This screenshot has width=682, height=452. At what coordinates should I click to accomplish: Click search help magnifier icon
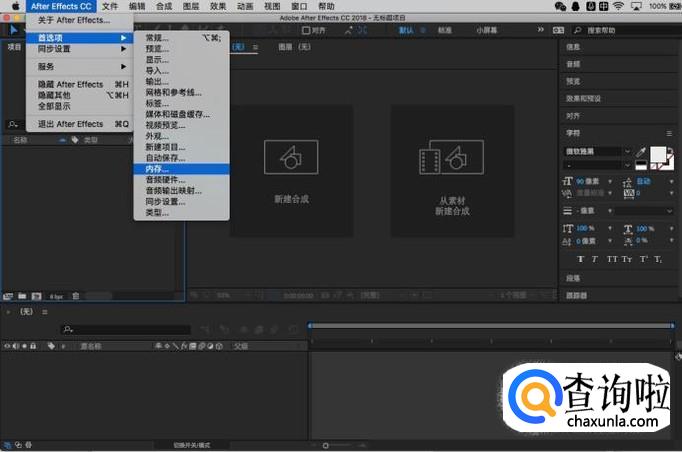click(578, 30)
